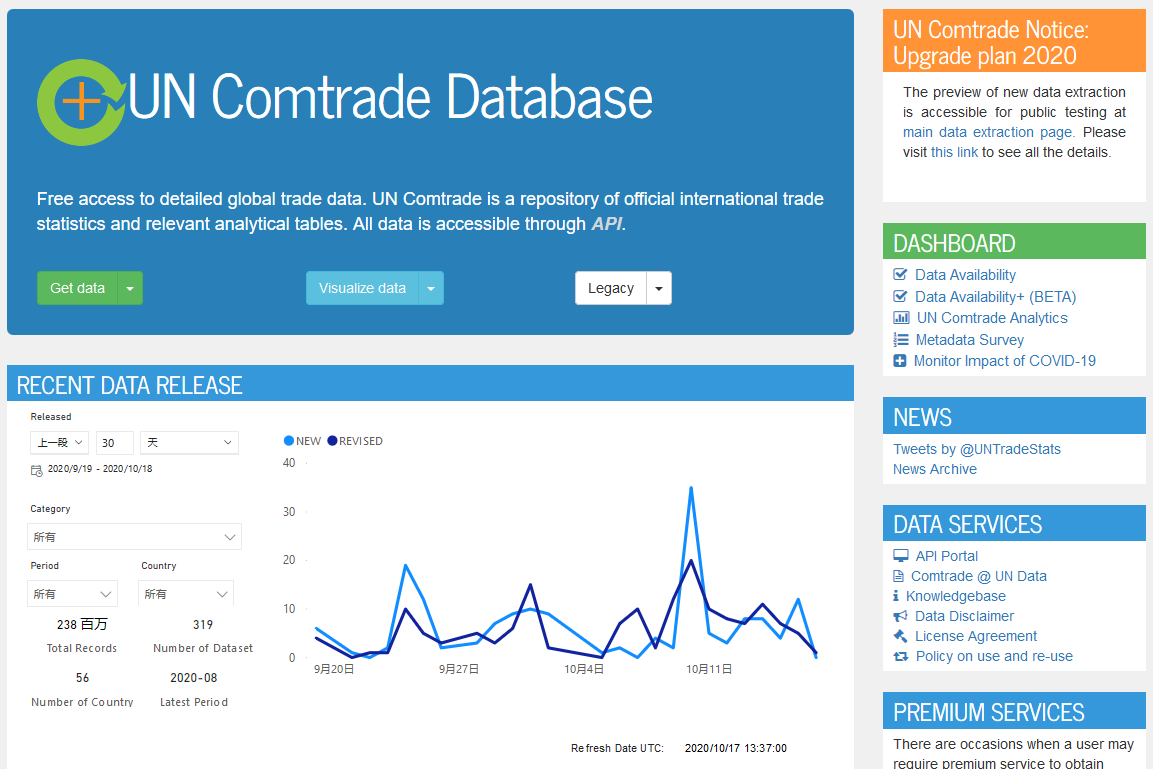Open the time unit dropdown 天
Screen dimensions: 1153x769
pyautogui.click(x=190, y=443)
